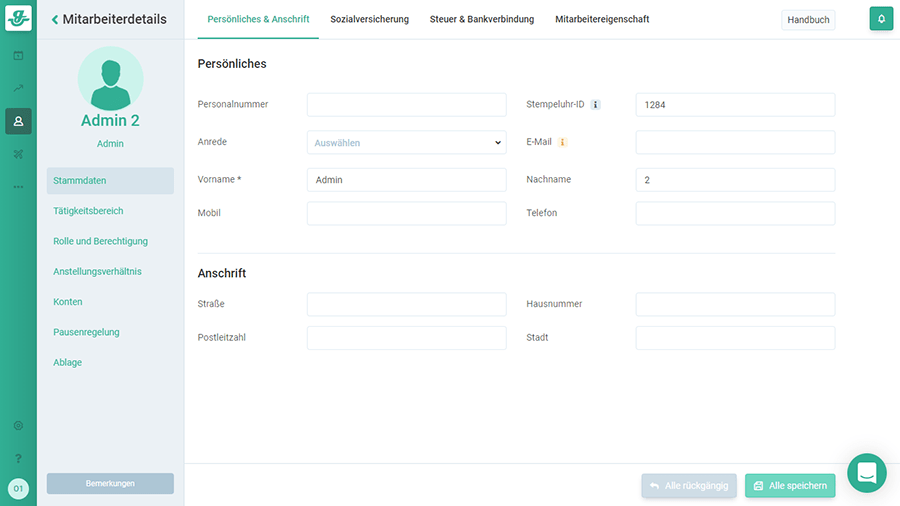Select Rolle und Berechtigung in the side menu
This screenshot has height=506, width=900.
(100, 241)
